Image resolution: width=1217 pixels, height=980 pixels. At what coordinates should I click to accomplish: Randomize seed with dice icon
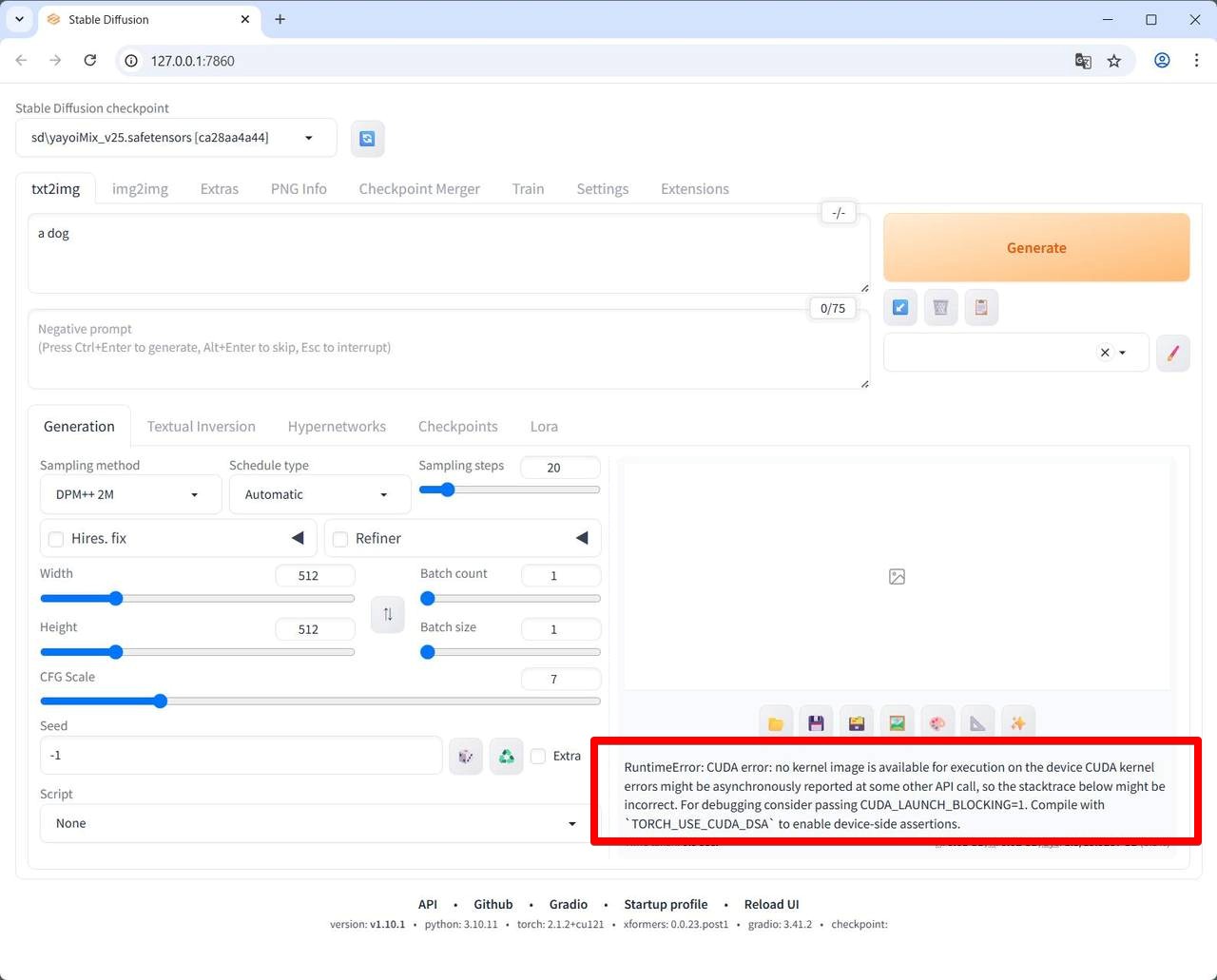[466, 756]
